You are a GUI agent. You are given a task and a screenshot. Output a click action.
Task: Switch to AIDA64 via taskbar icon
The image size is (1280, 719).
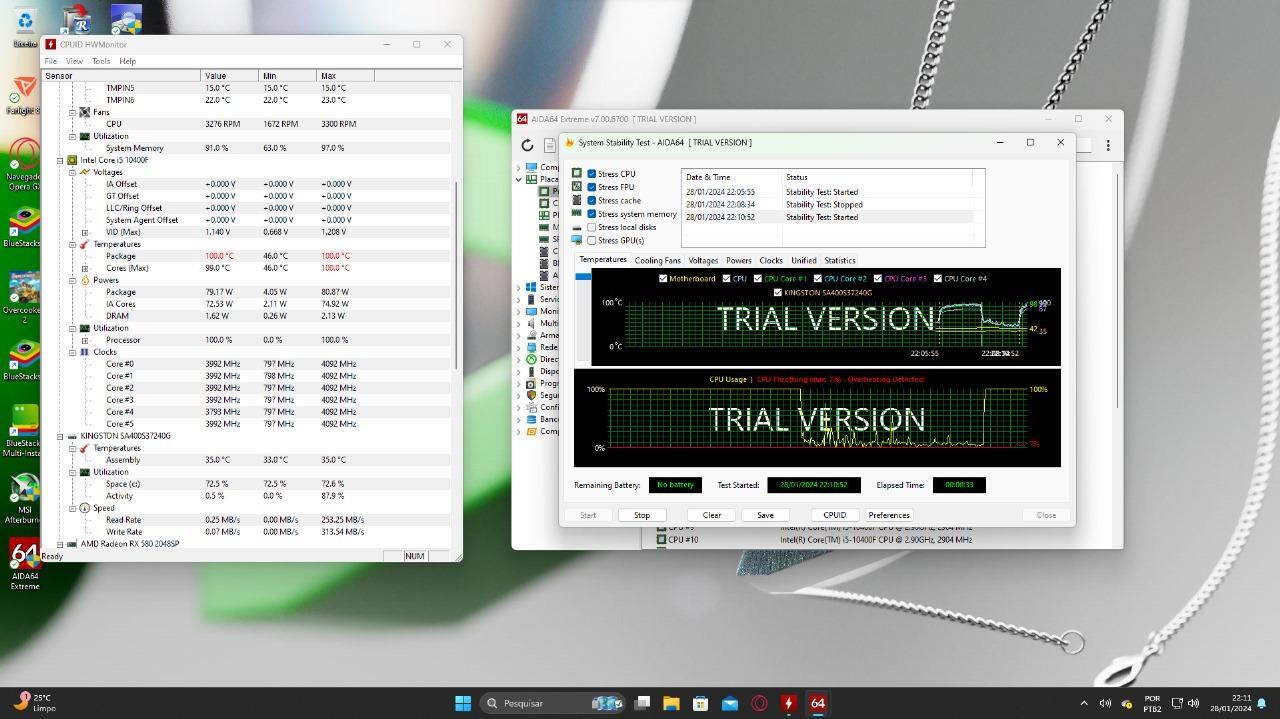817,703
